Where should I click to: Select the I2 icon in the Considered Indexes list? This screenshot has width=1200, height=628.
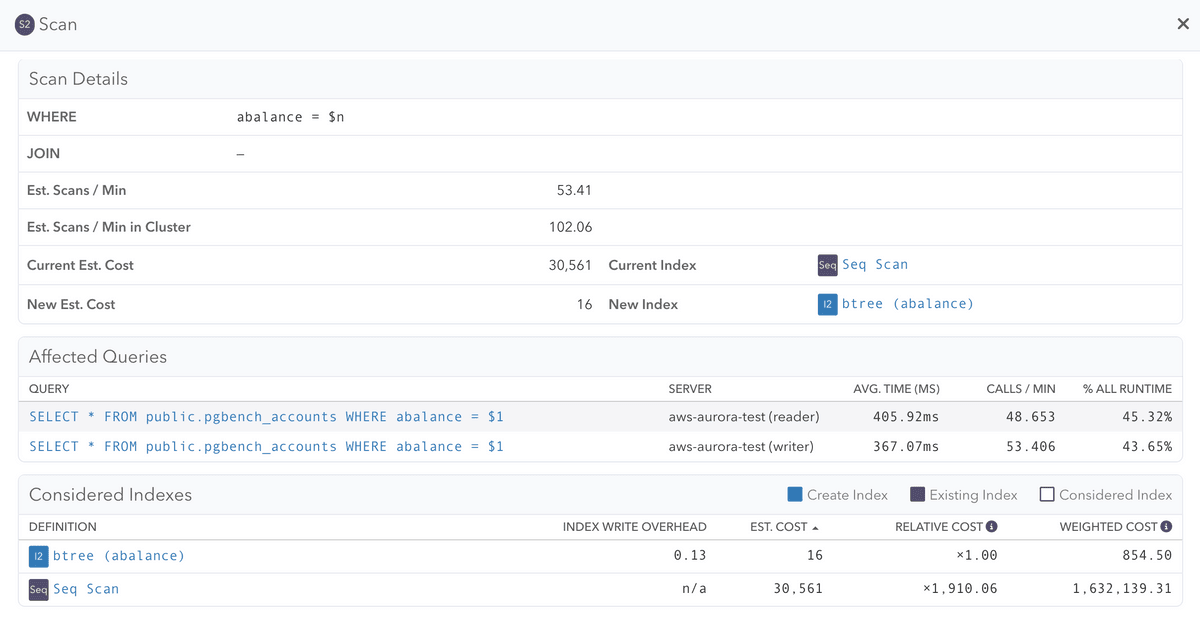(x=38, y=555)
